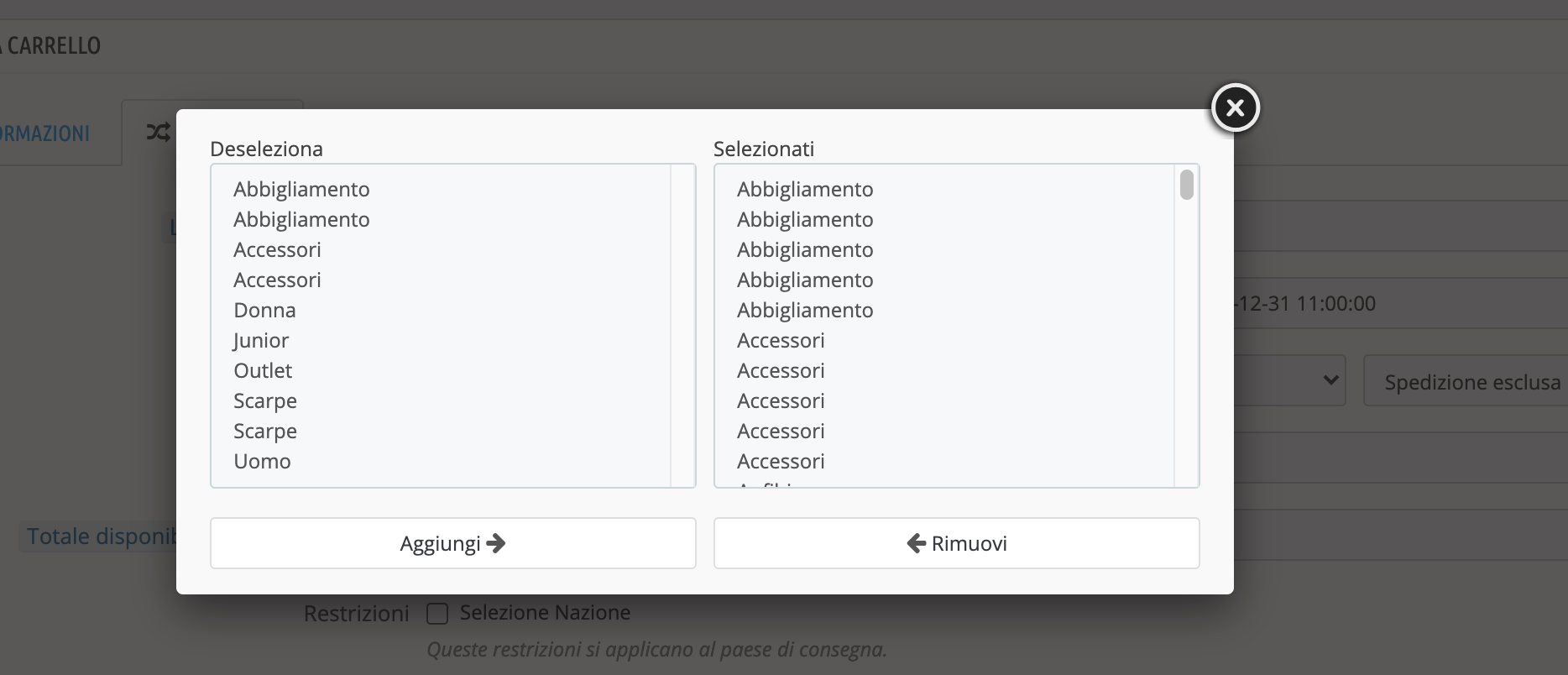This screenshot has height=675, width=1568.
Task: Click the Aggiungi button with right arrow
Action: click(452, 543)
